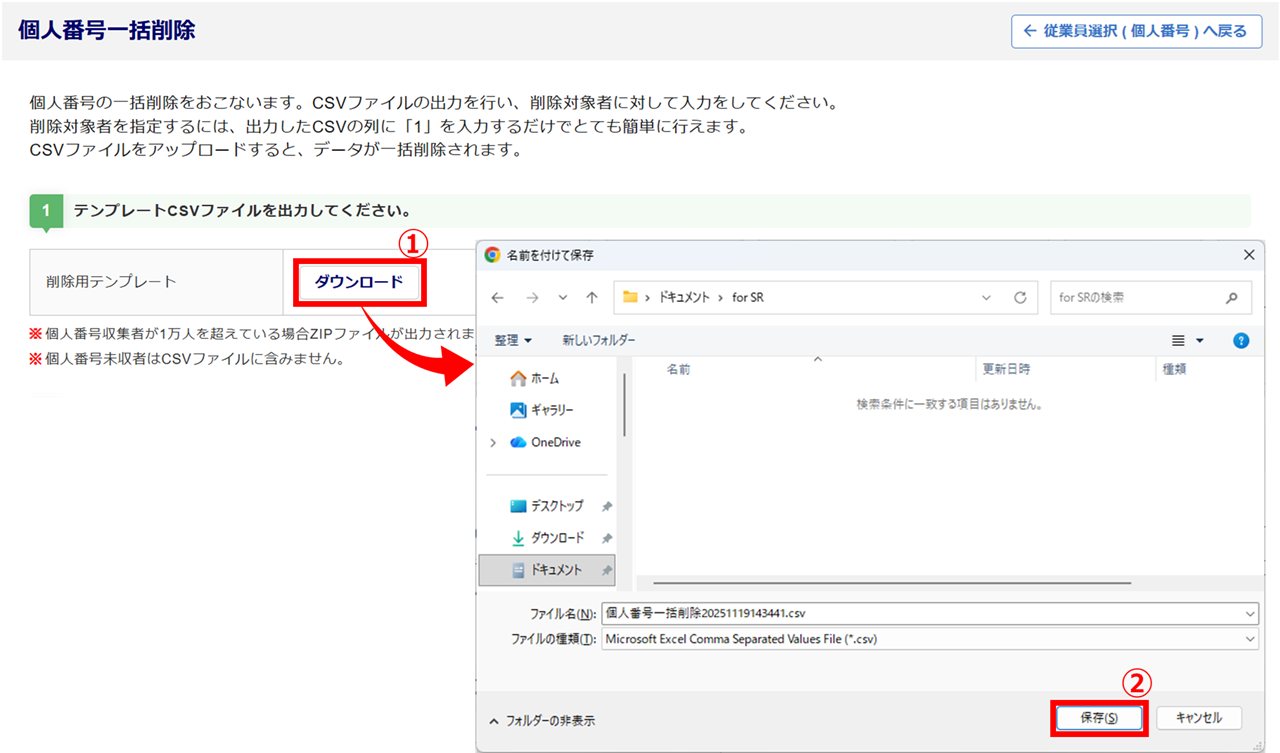The width and height of the screenshot is (1280, 753).
Task: Pin icon next to デスクトップ
Action: [x=607, y=507]
